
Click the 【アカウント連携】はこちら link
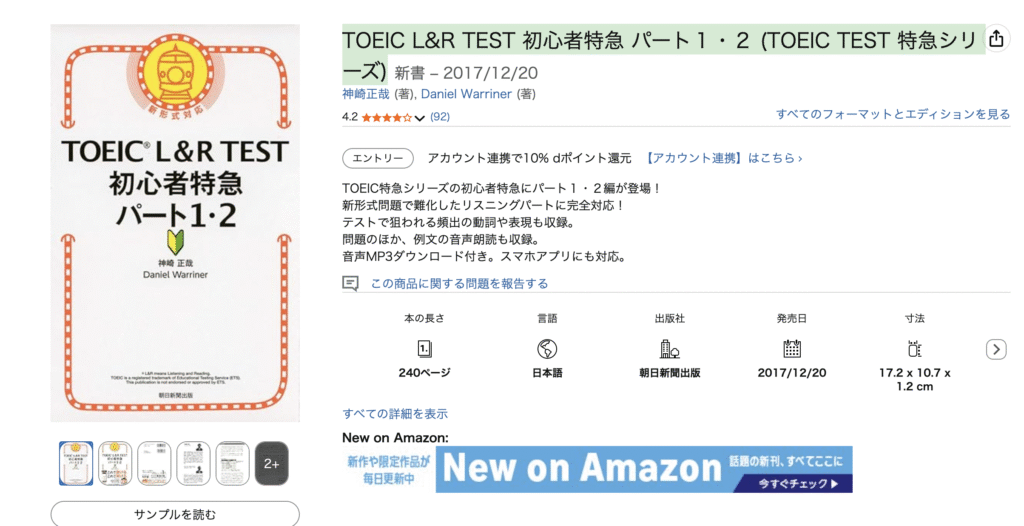[x=724, y=158]
